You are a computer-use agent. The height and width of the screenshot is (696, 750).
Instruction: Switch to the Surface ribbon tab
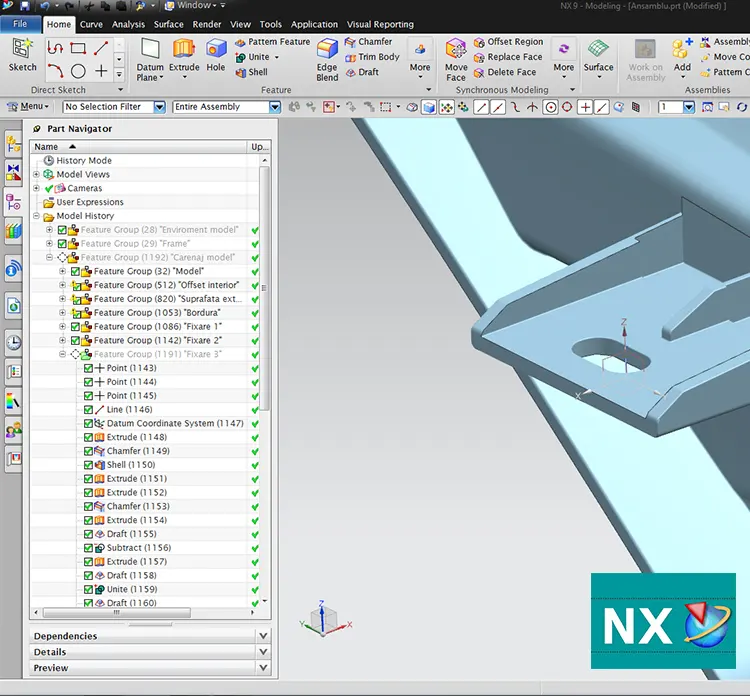click(168, 24)
